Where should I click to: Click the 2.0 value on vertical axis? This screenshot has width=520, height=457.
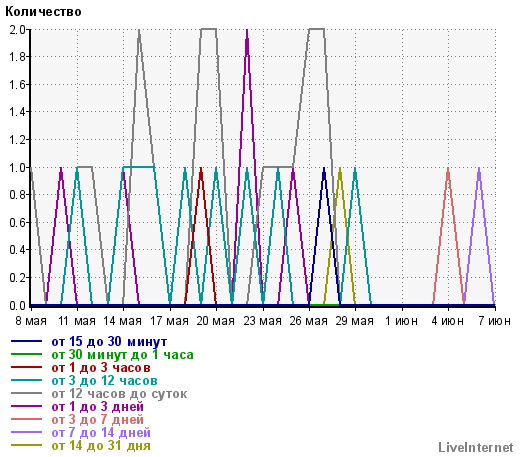pos(18,29)
